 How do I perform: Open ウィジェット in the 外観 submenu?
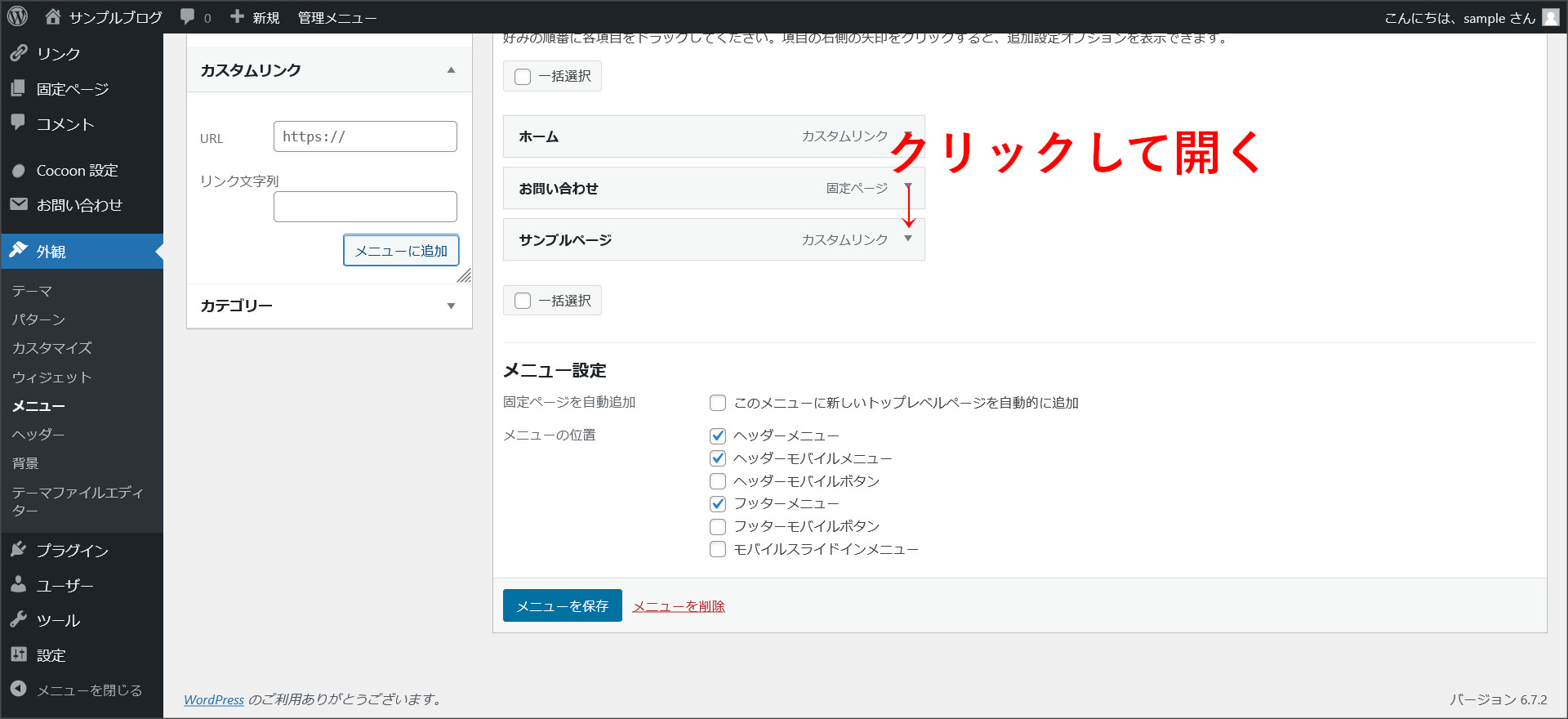pyautogui.click(x=51, y=377)
